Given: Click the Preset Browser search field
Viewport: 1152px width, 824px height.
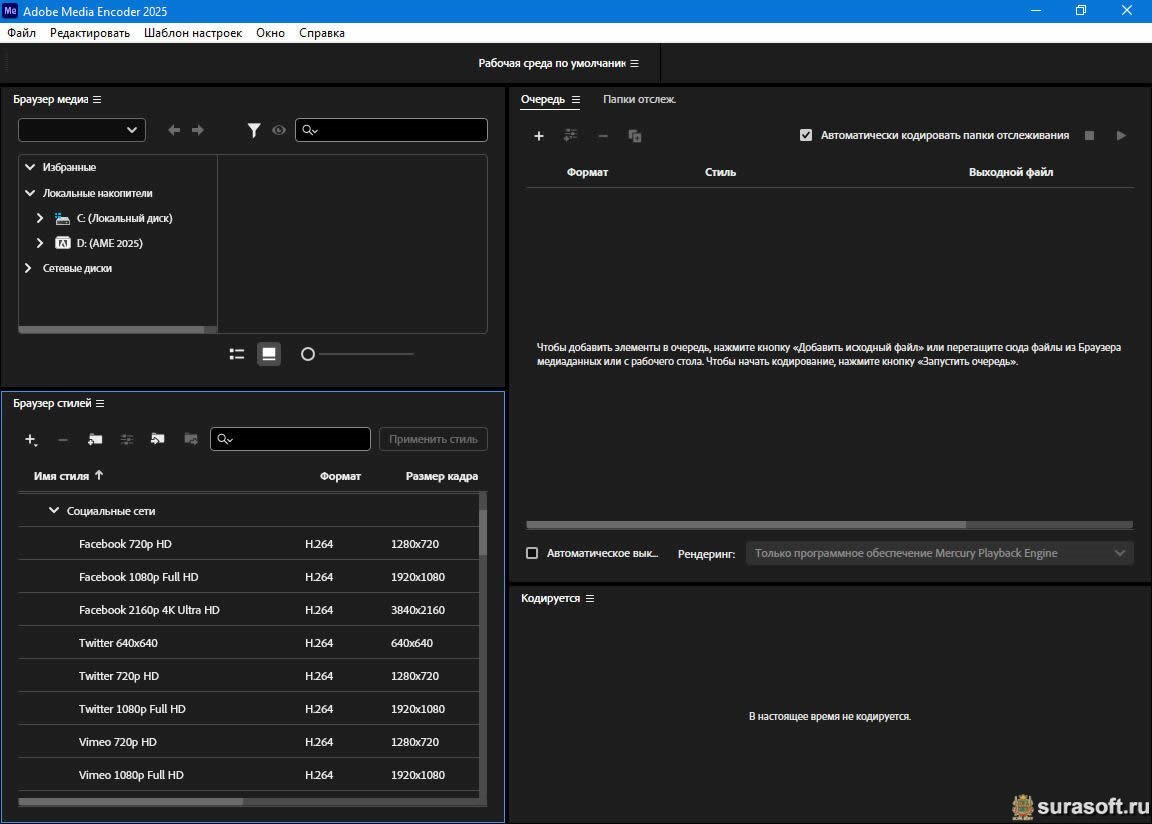Looking at the screenshot, I should [x=290, y=439].
